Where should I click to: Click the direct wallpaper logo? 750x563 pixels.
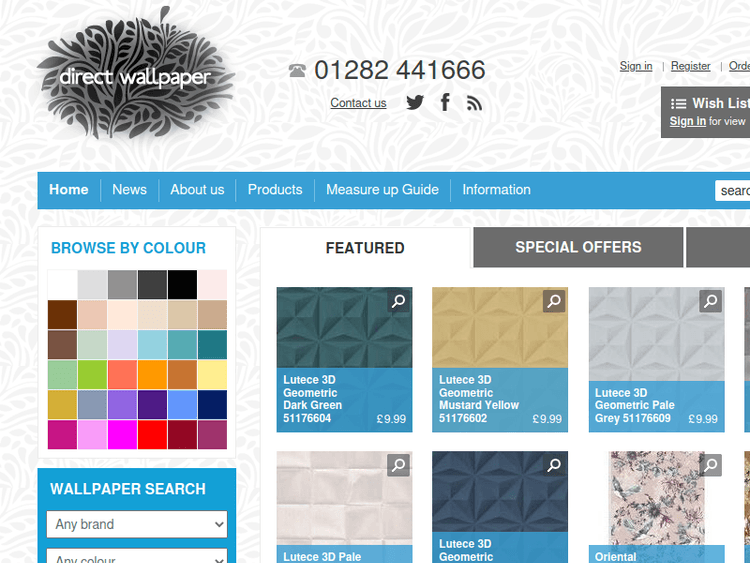click(135, 76)
